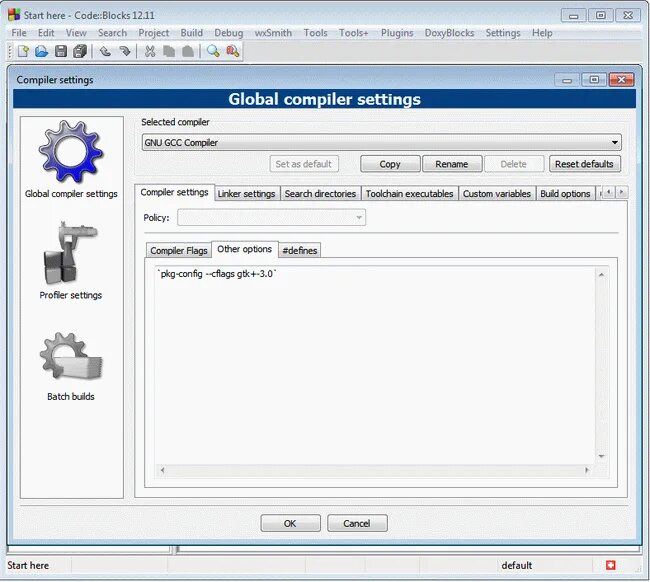Open the Plugins menu
This screenshot has height=582, width=650.
(x=397, y=33)
